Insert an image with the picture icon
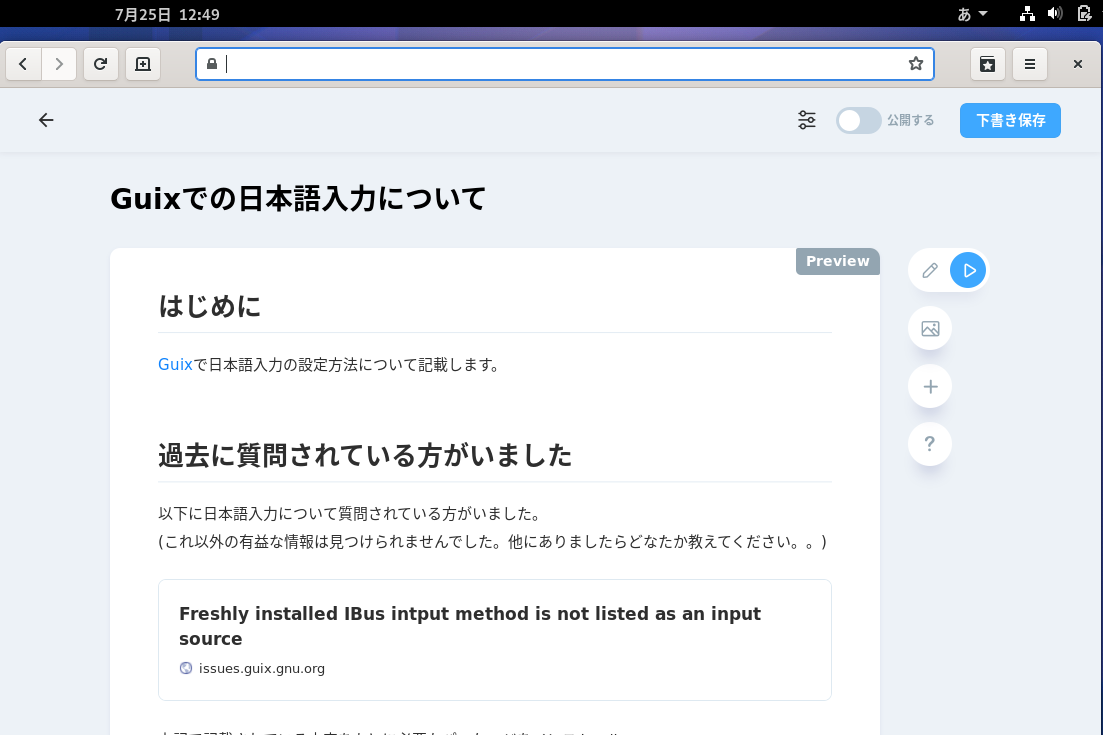This screenshot has width=1103, height=735. (x=930, y=328)
